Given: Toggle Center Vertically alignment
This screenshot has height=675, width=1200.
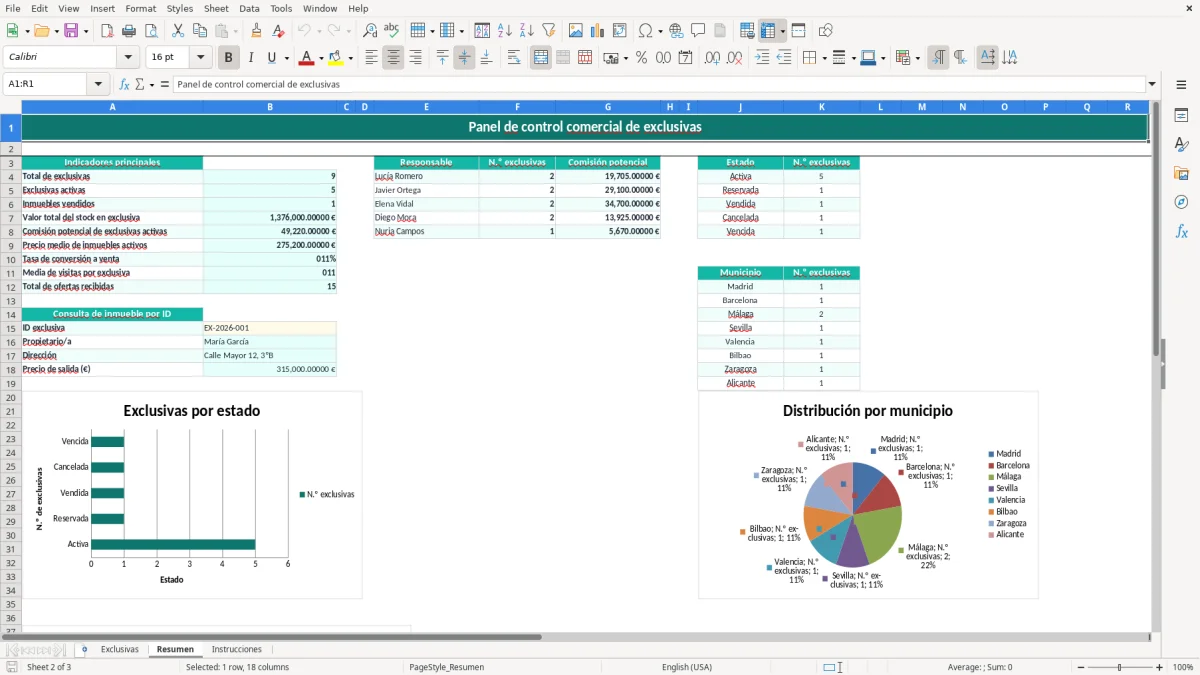Looking at the screenshot, I should pos(464,58).
